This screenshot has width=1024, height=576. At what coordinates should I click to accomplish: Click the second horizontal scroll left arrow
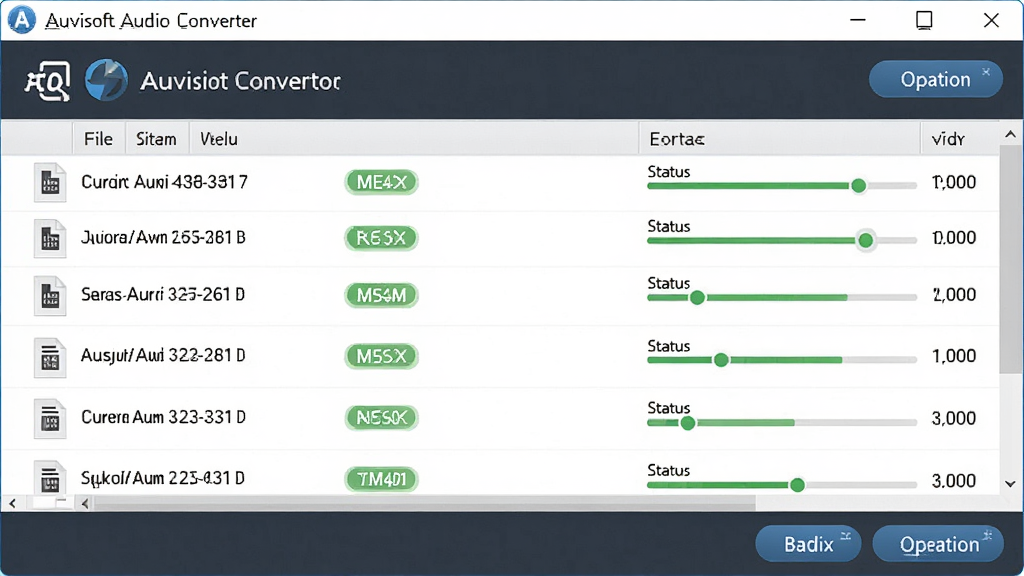(85, 504)
